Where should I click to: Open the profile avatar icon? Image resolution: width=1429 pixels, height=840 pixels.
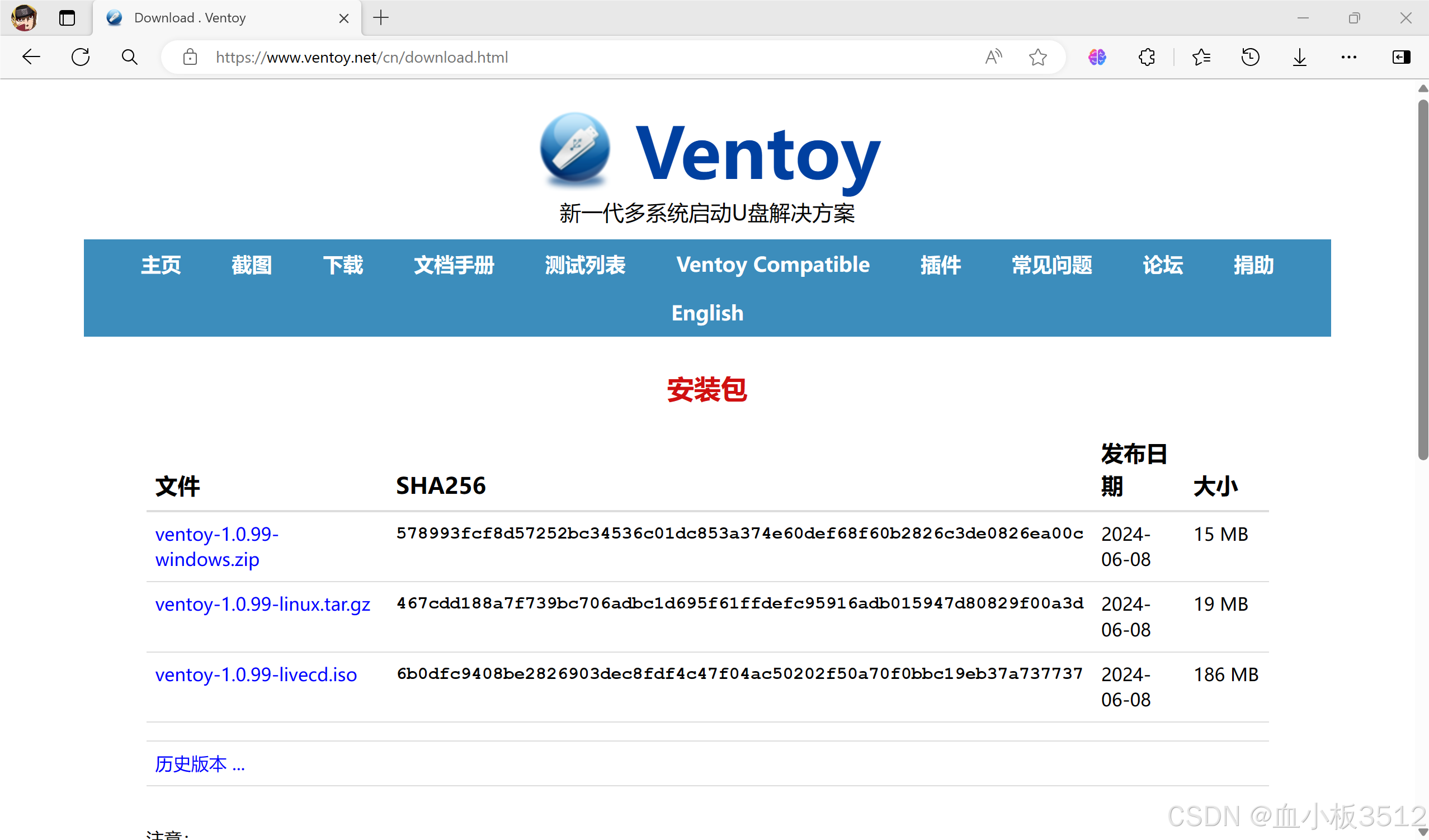pyautogui.click(x=24, y=17)
